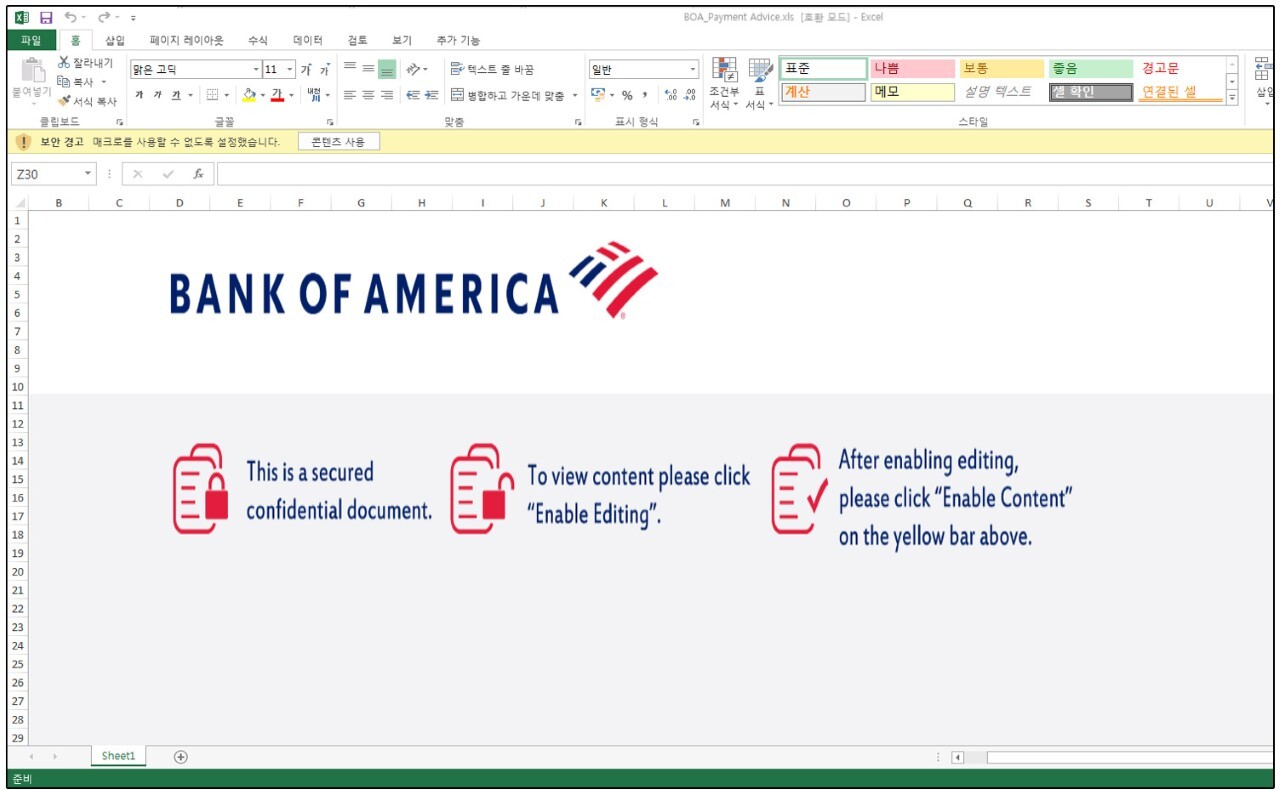
Task: Click the new sheet plus icon
Action: 181,756
